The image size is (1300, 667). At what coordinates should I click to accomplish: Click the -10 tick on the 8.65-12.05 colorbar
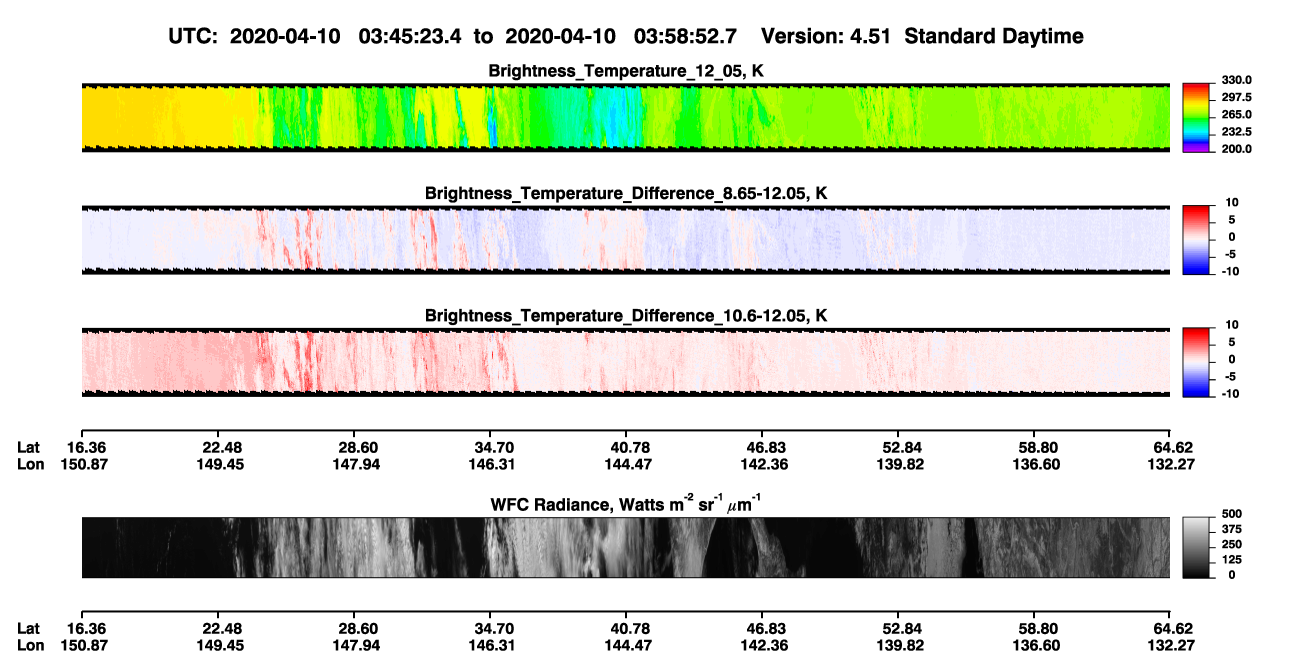1230,271
